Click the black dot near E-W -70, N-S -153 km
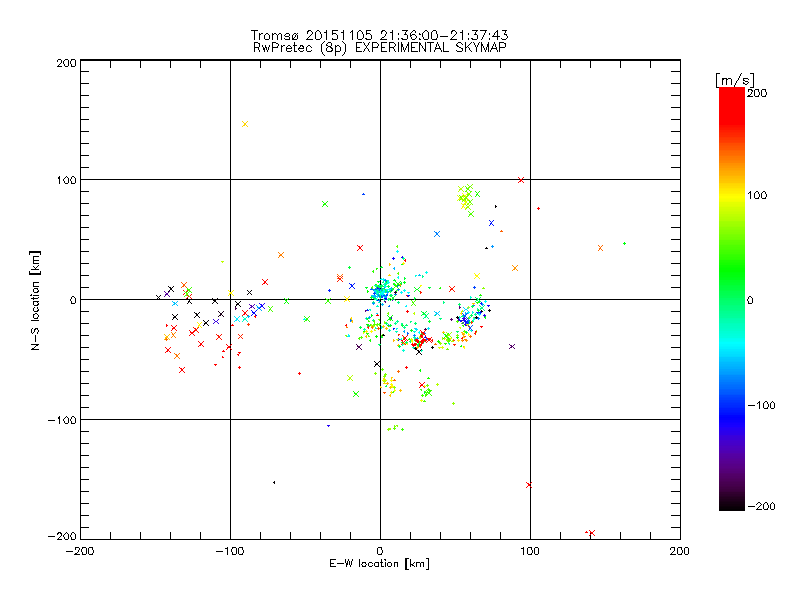 (274, 482)
